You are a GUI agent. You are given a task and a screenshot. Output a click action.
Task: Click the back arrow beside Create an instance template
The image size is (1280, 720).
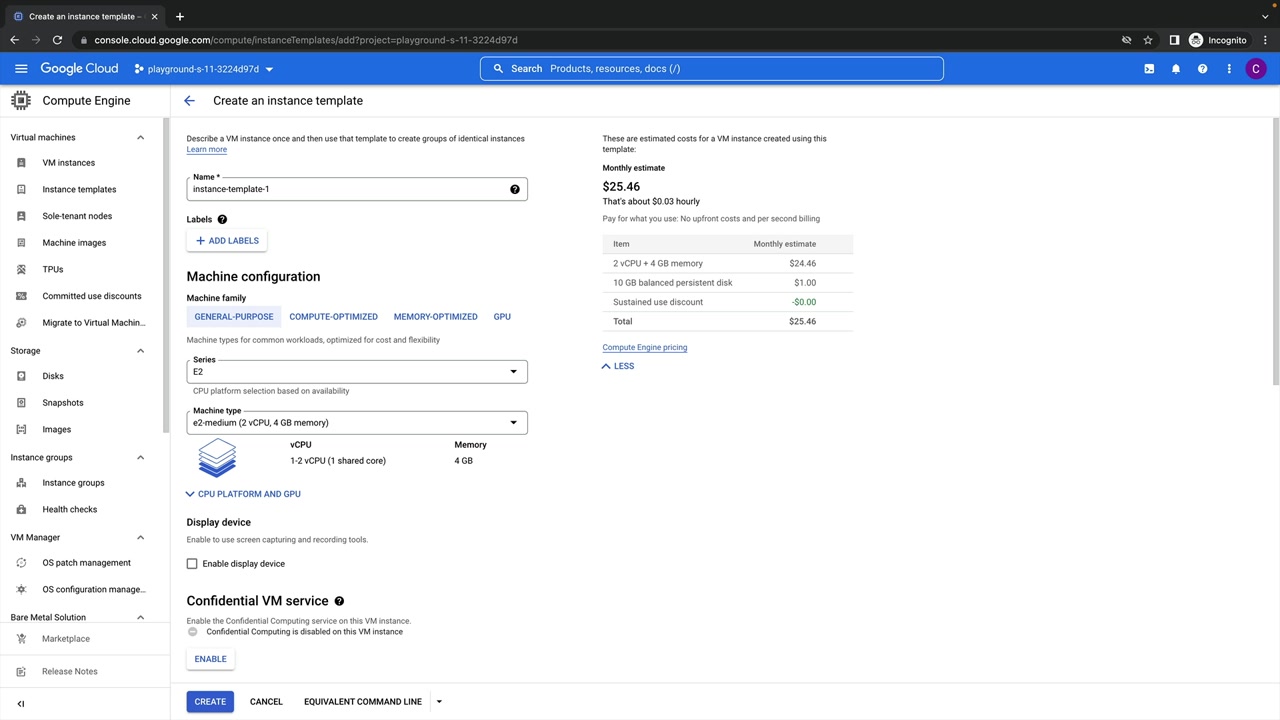(189, 101)
